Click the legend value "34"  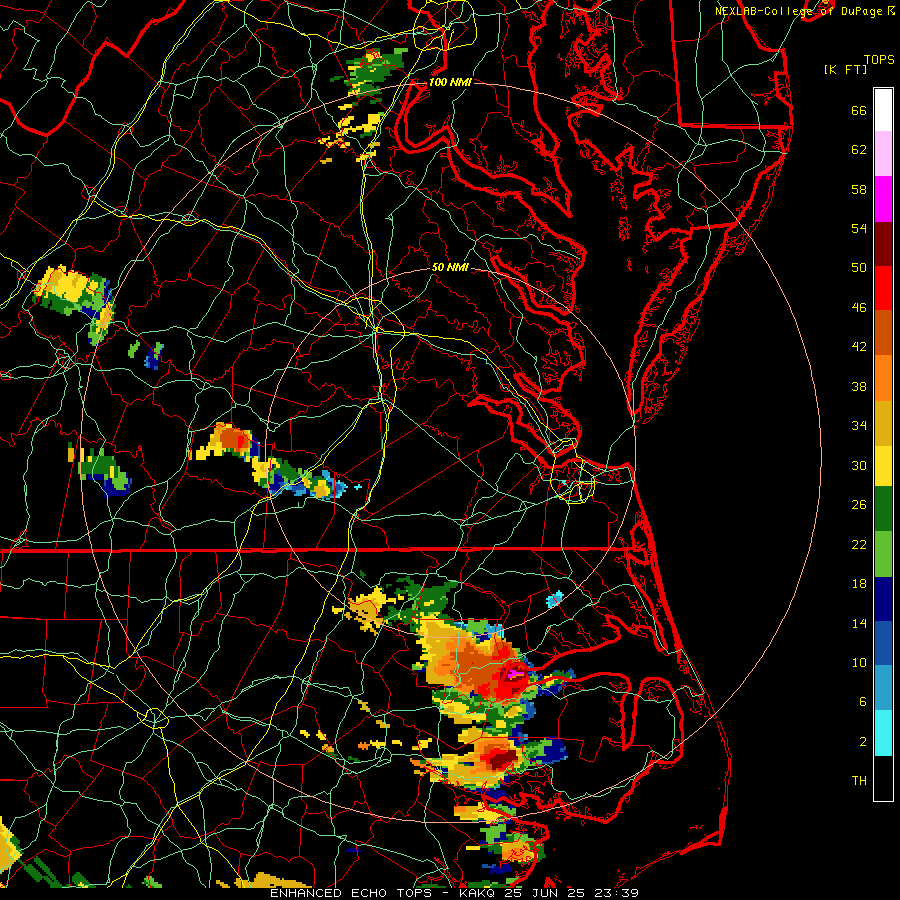[859, 425]
